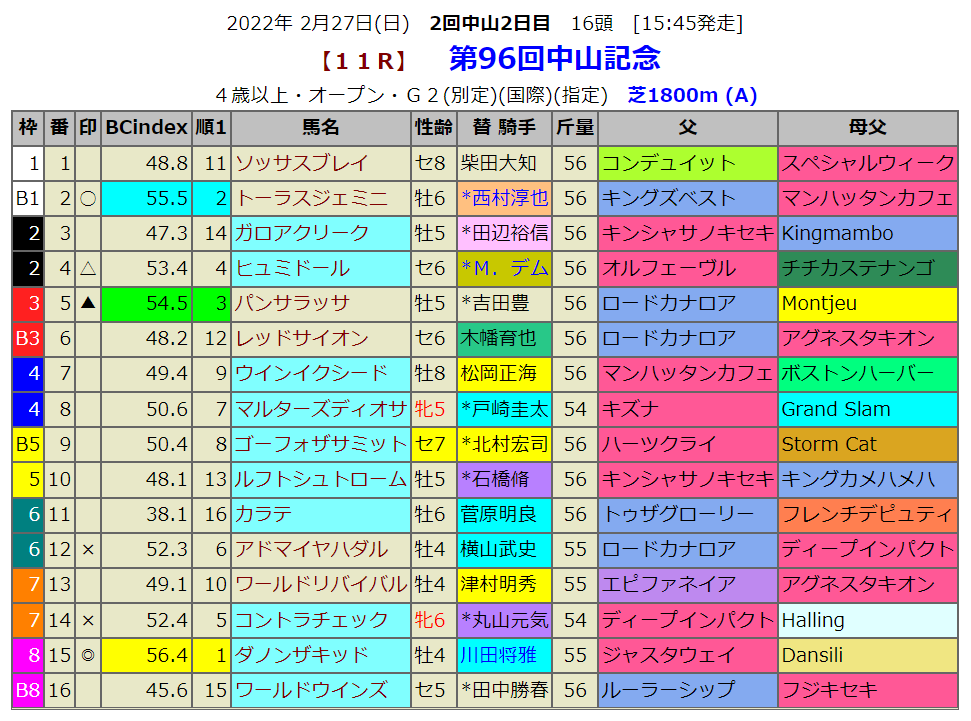Viewport: 971px width, 721px height.
Task: Click the × mark for アドマイヤハダル
Action: tap(88, 549)
